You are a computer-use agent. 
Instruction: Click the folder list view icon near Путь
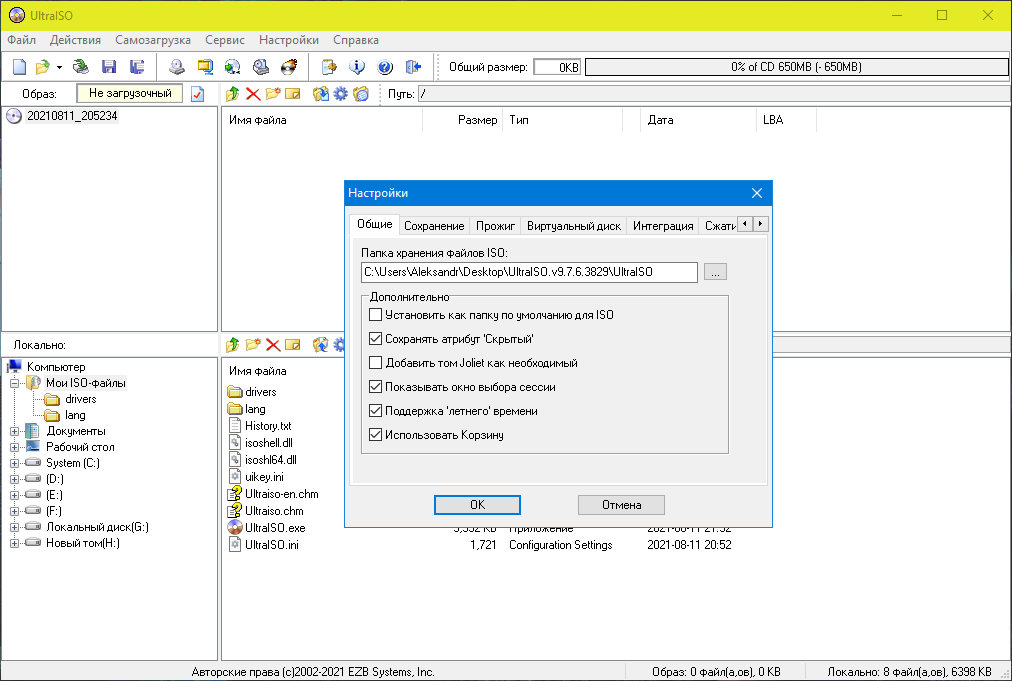click(x=361, y=94)
